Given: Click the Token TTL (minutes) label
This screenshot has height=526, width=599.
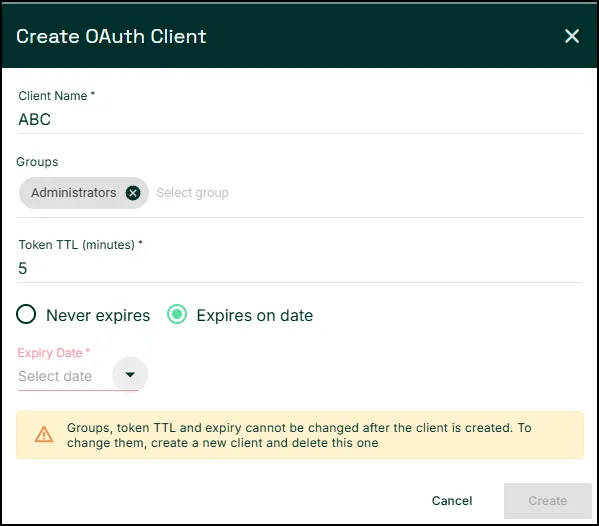Looking at the screenshot, I should pyautogui.click(x=80, y=245).
